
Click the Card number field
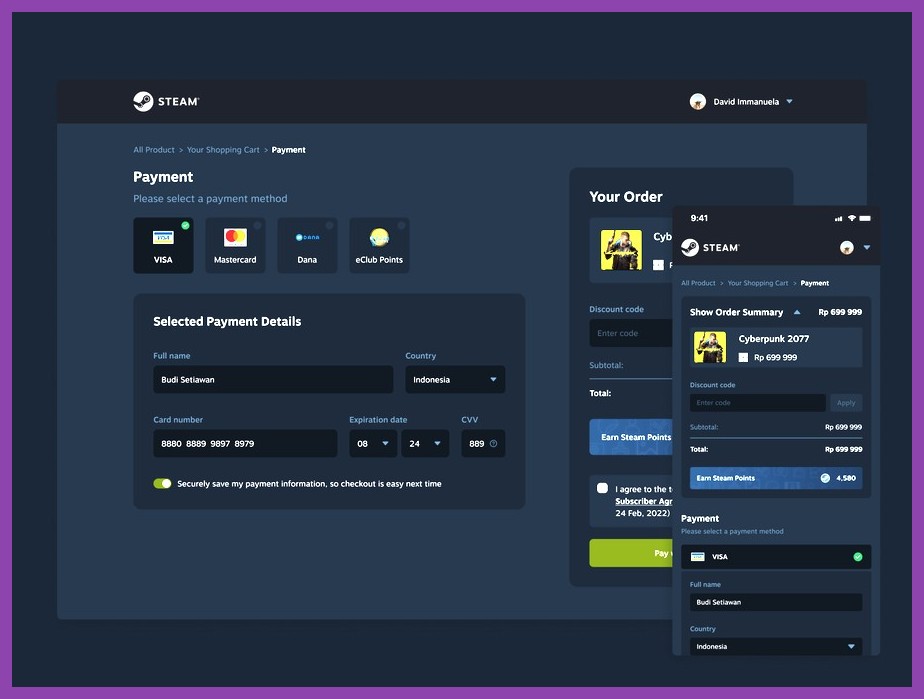pyautogui.click(x=245, y=443)
